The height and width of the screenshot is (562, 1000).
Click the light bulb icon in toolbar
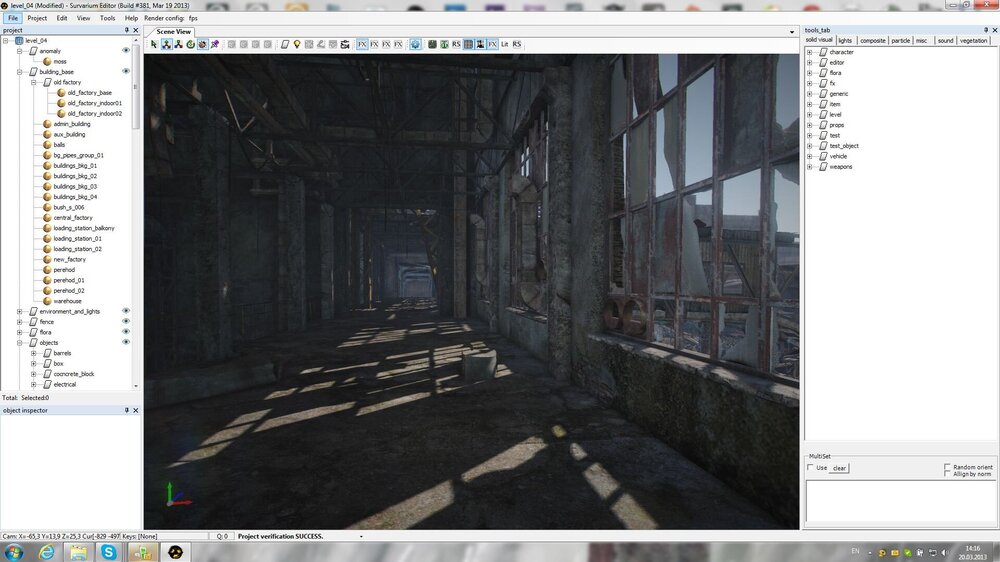(x=297, y=44)
